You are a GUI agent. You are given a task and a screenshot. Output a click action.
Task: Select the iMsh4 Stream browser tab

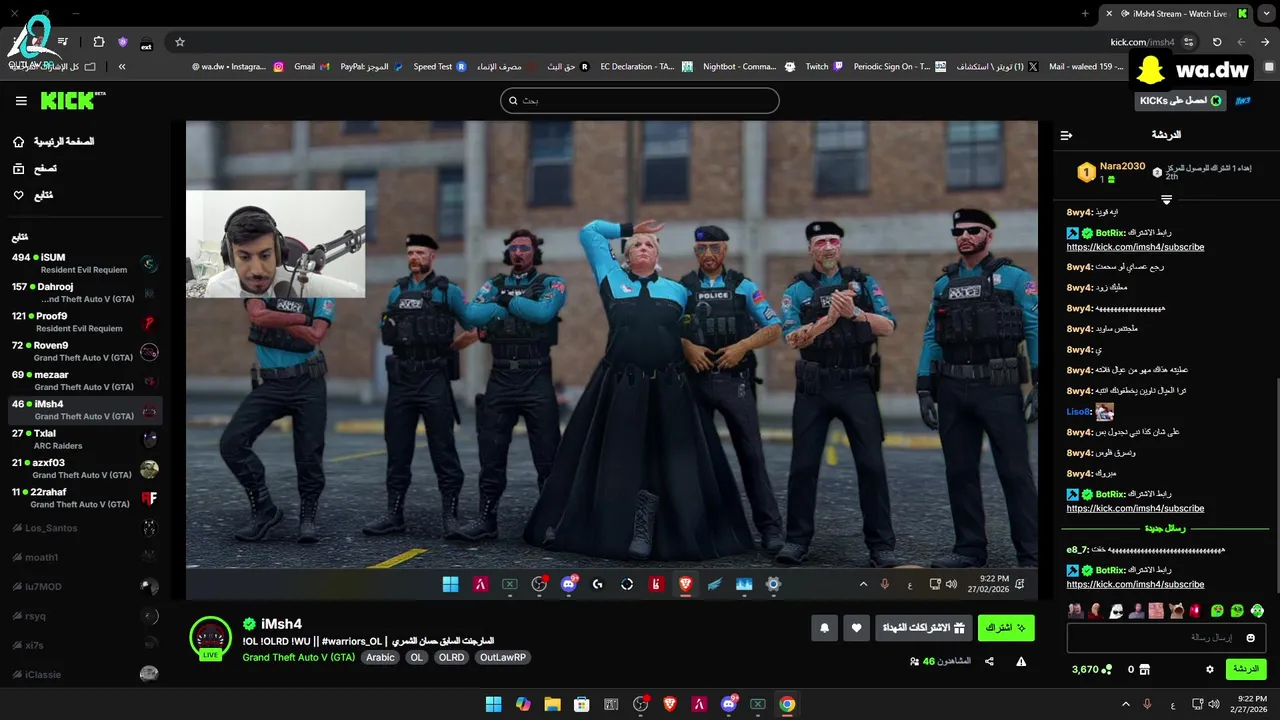[1176, 13]
